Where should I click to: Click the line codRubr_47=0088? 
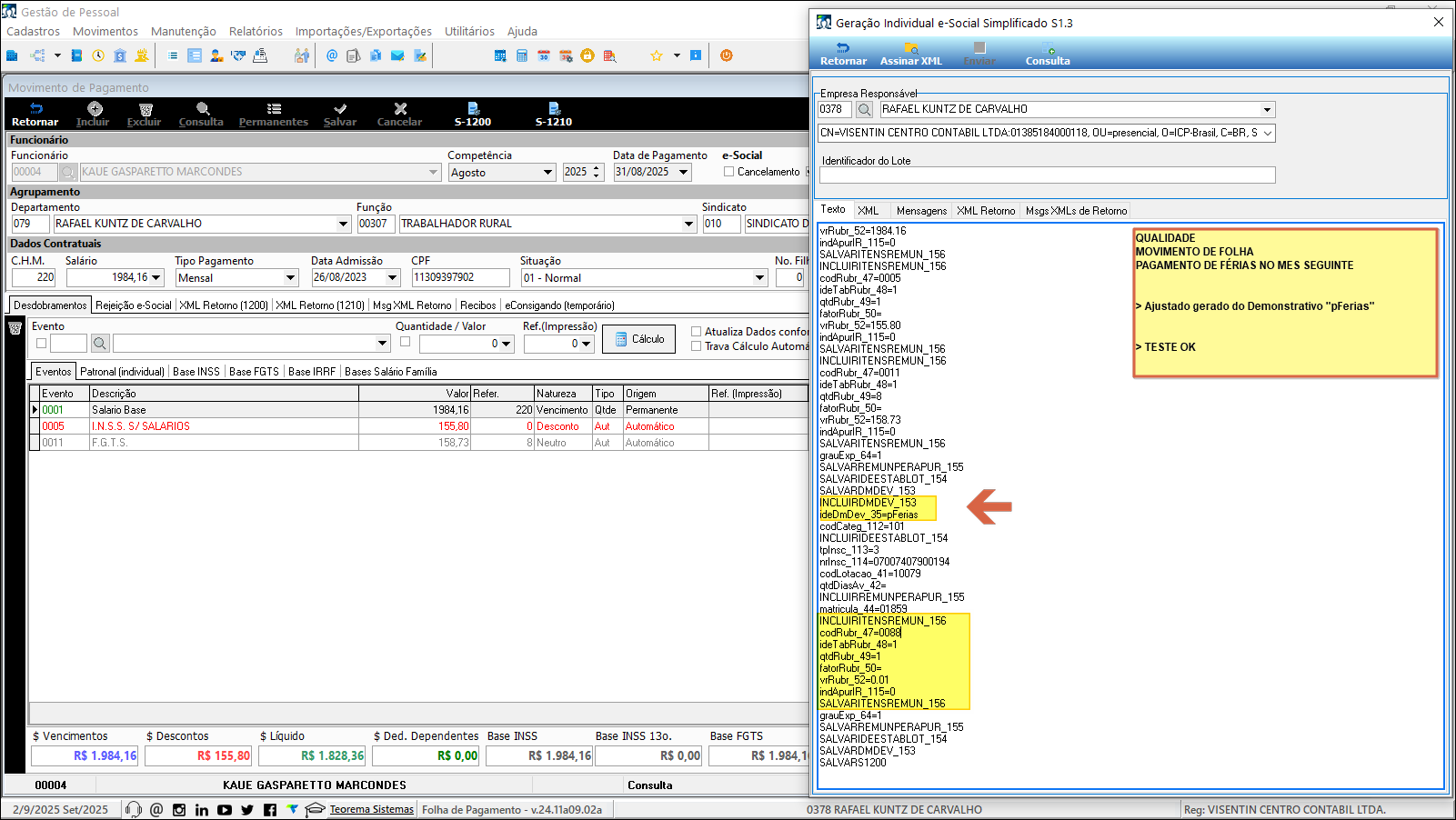click(860, 633)
